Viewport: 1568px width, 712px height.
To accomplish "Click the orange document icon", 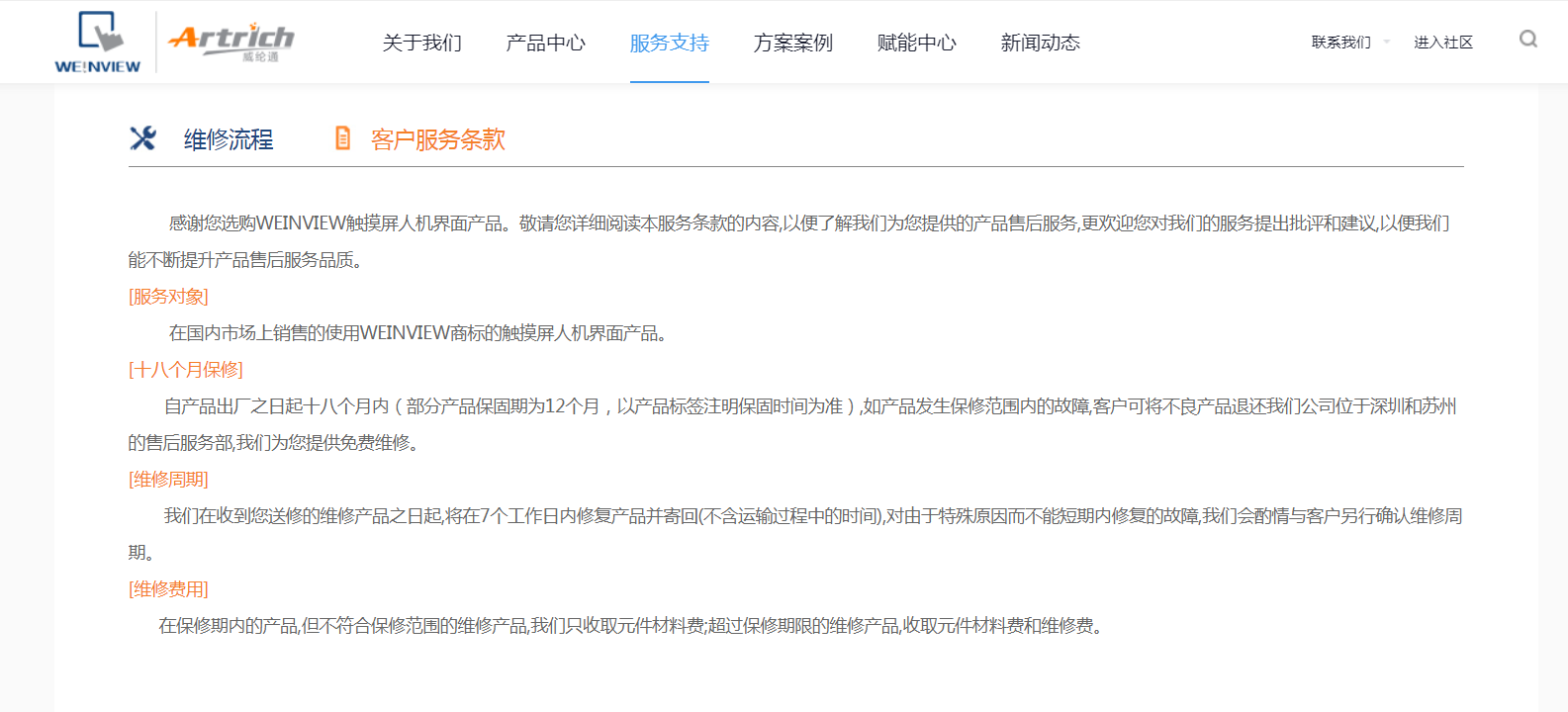I will pyautogui.click(x=342, y=138).
